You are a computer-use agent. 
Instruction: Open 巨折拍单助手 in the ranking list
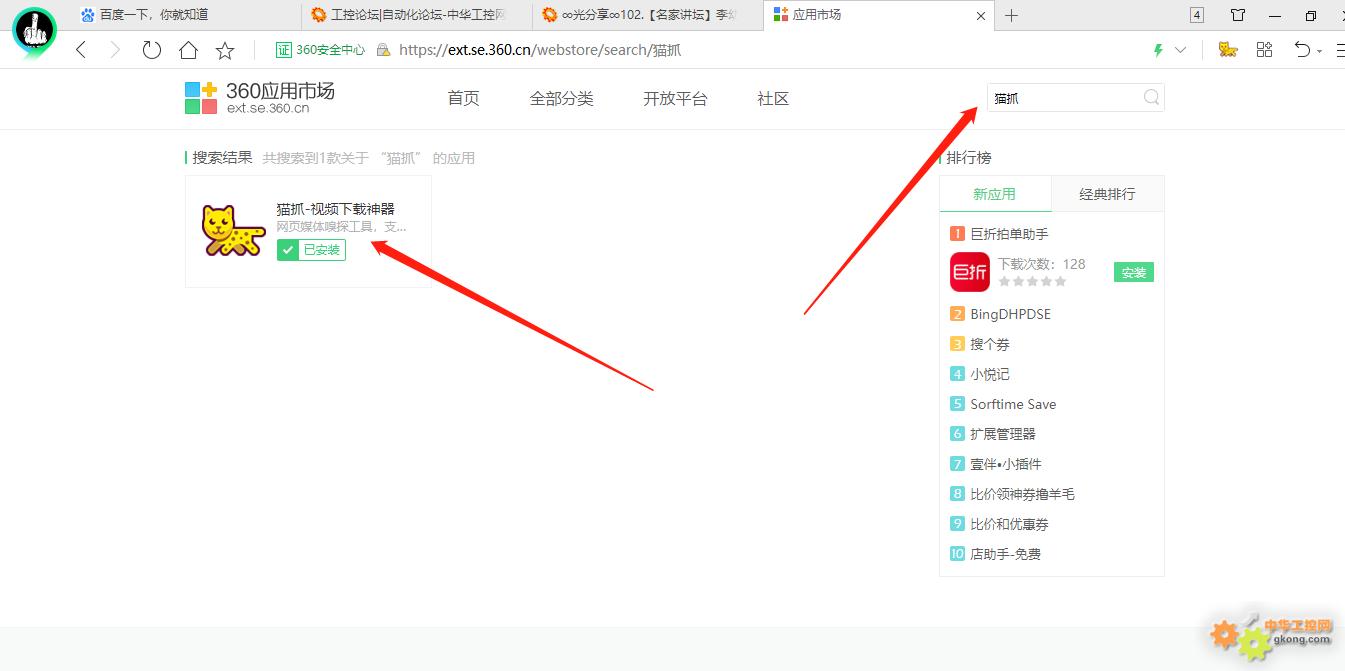1009,234
